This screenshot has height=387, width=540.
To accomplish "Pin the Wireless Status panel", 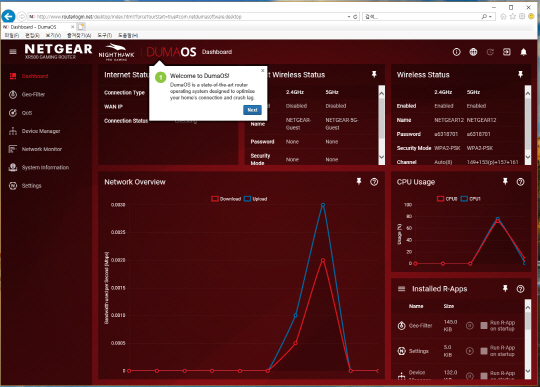I will coord(520,74).
